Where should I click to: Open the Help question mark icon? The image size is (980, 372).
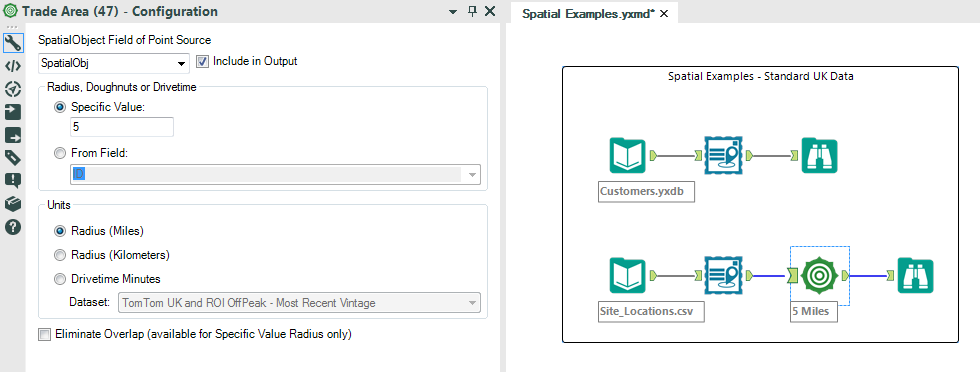tap(12, 227)
